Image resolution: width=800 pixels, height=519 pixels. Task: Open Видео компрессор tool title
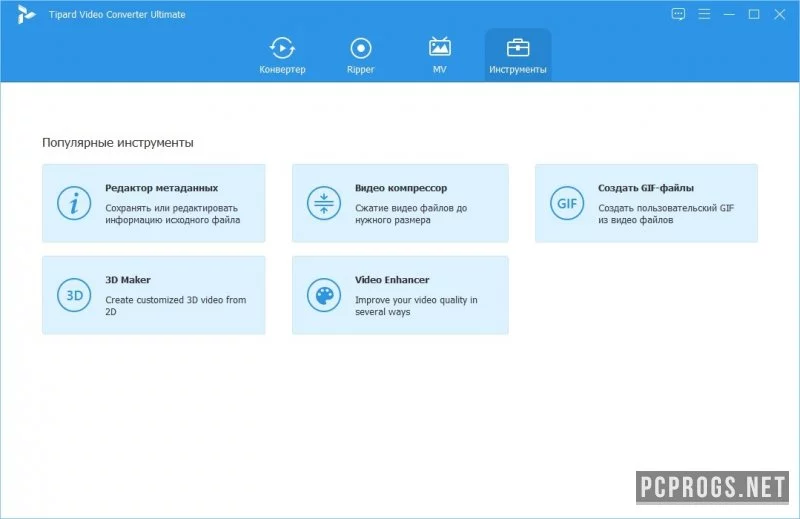(x=401, y=188)
